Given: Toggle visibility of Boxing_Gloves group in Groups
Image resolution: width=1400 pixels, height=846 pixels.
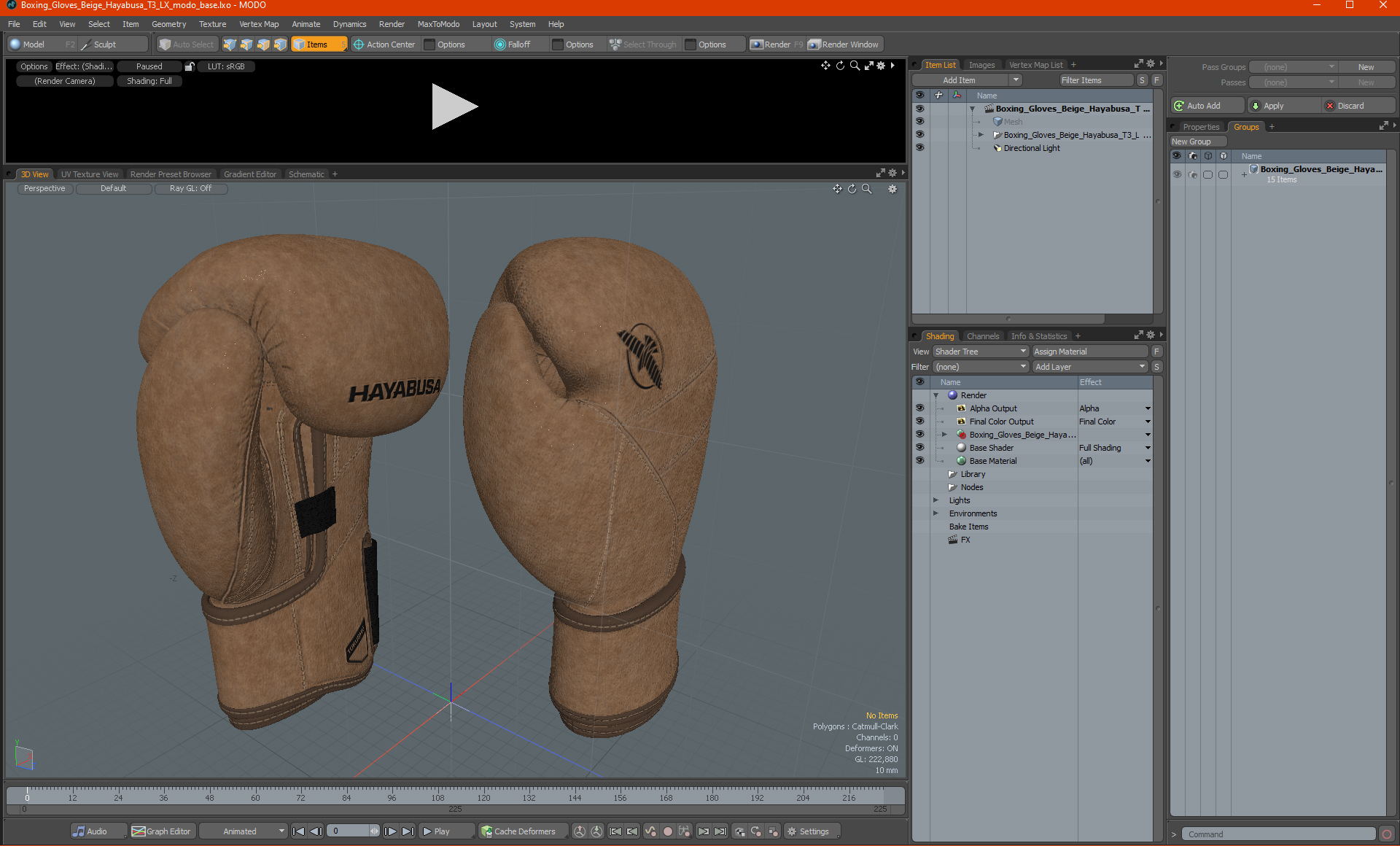Looking at the screenshot, I should [x=1177, y=174].
